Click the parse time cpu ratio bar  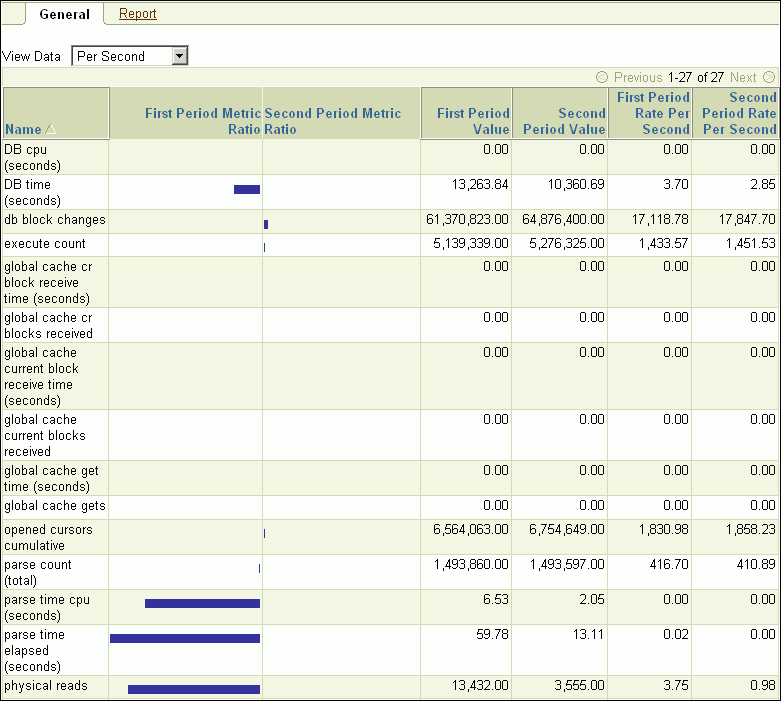[202, 603]
